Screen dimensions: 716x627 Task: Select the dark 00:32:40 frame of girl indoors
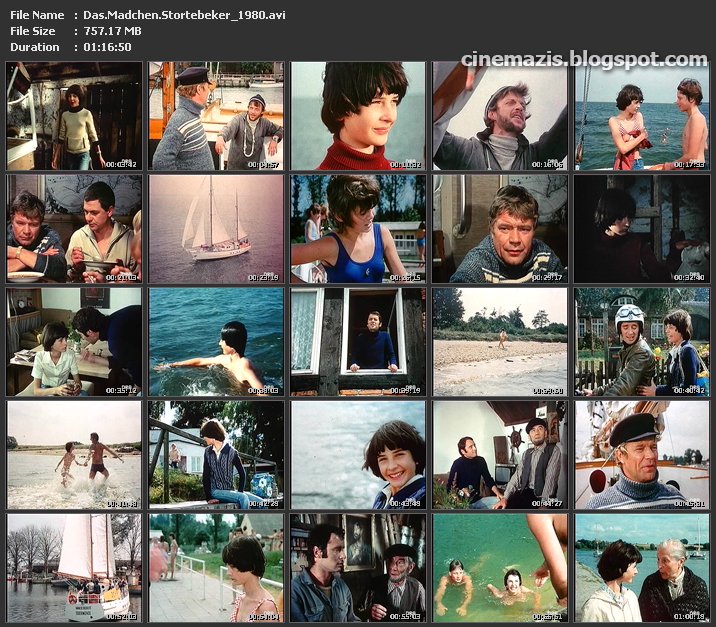pos(642,229)
